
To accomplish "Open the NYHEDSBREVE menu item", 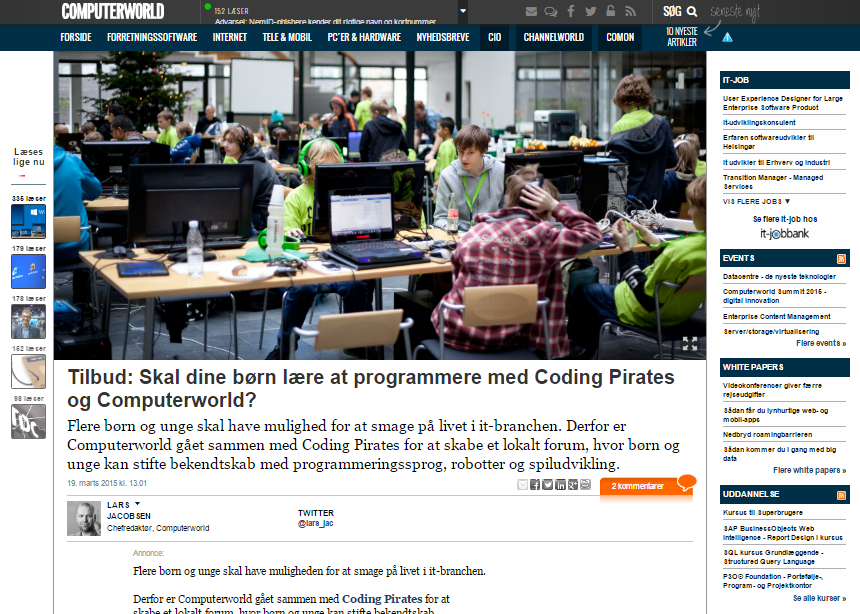I will click(443, 37).
